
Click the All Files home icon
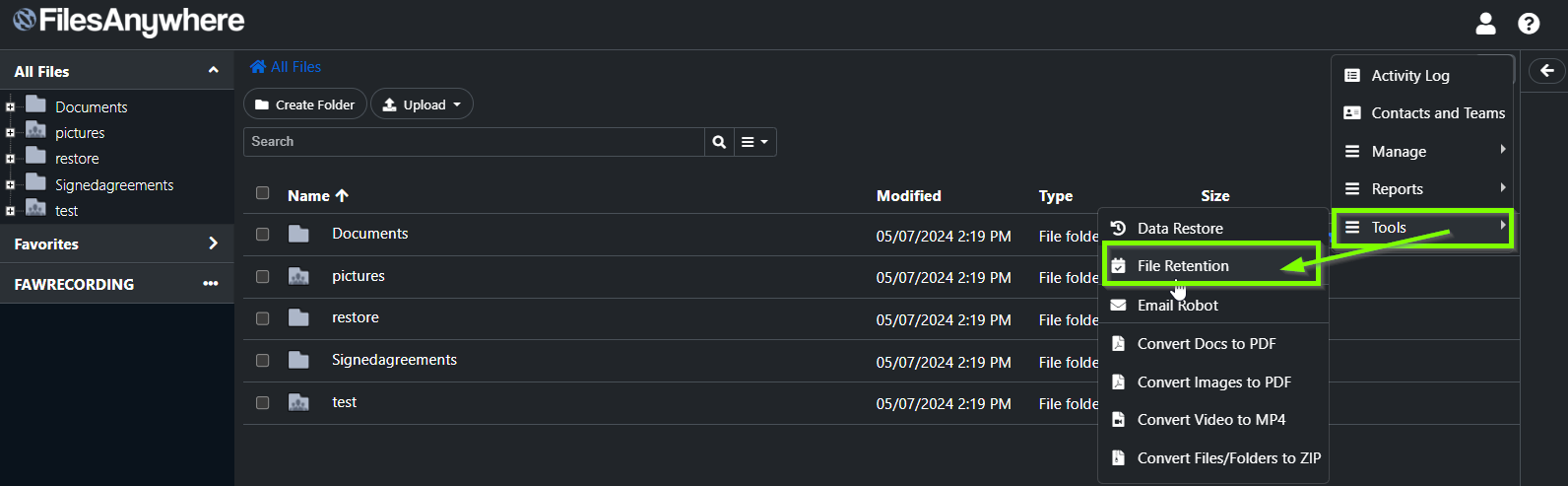pyautogui.click(x=258, y=67)
